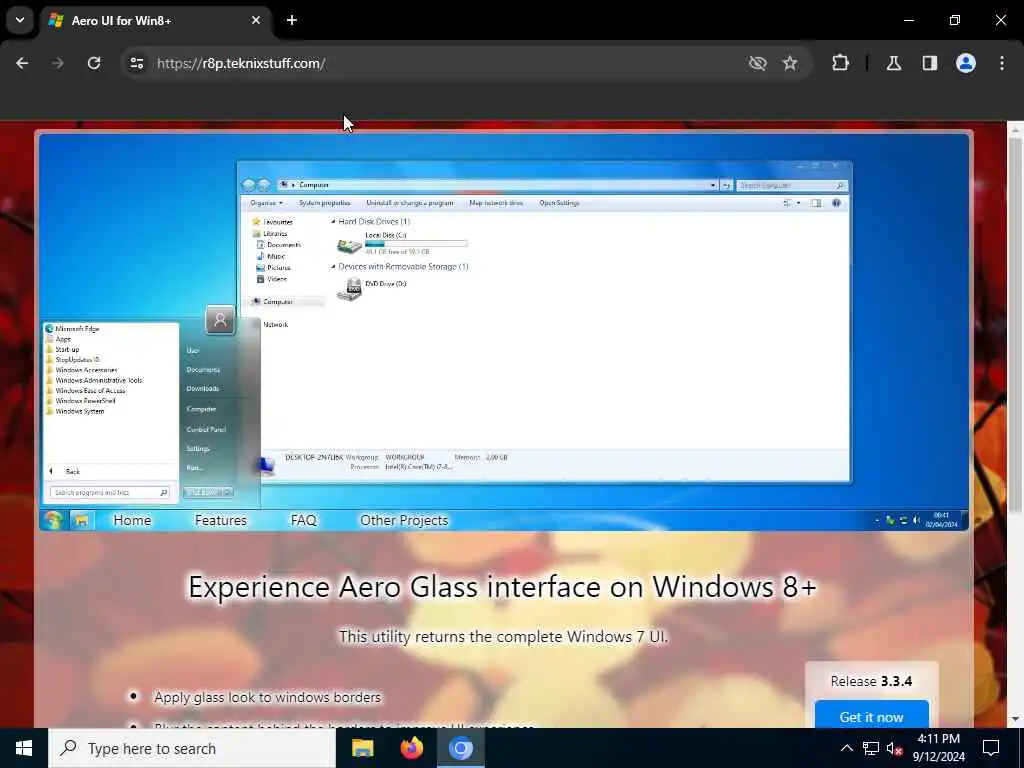Click the explorer icon in page's taskbar image
The height and width of the screenshot is (768, 1024).
82,520
